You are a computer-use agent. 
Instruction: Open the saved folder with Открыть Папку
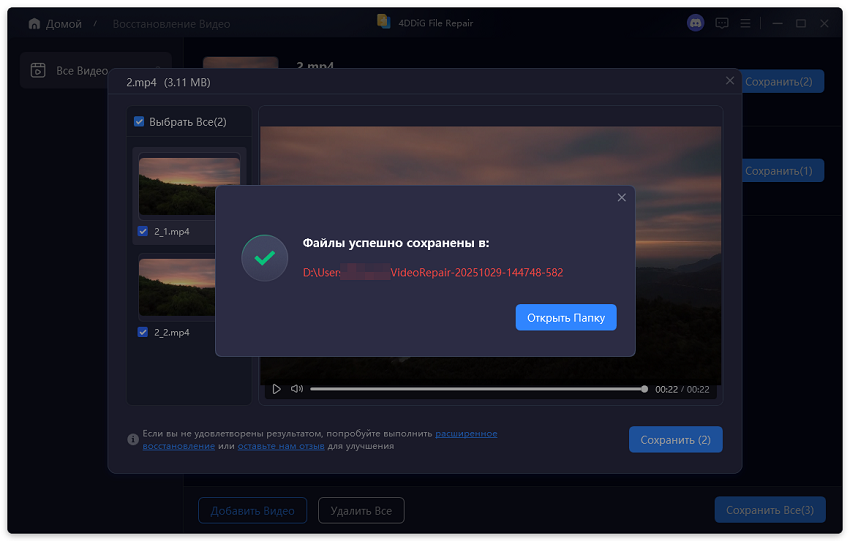pyautogui.click(x=565, y=317)
